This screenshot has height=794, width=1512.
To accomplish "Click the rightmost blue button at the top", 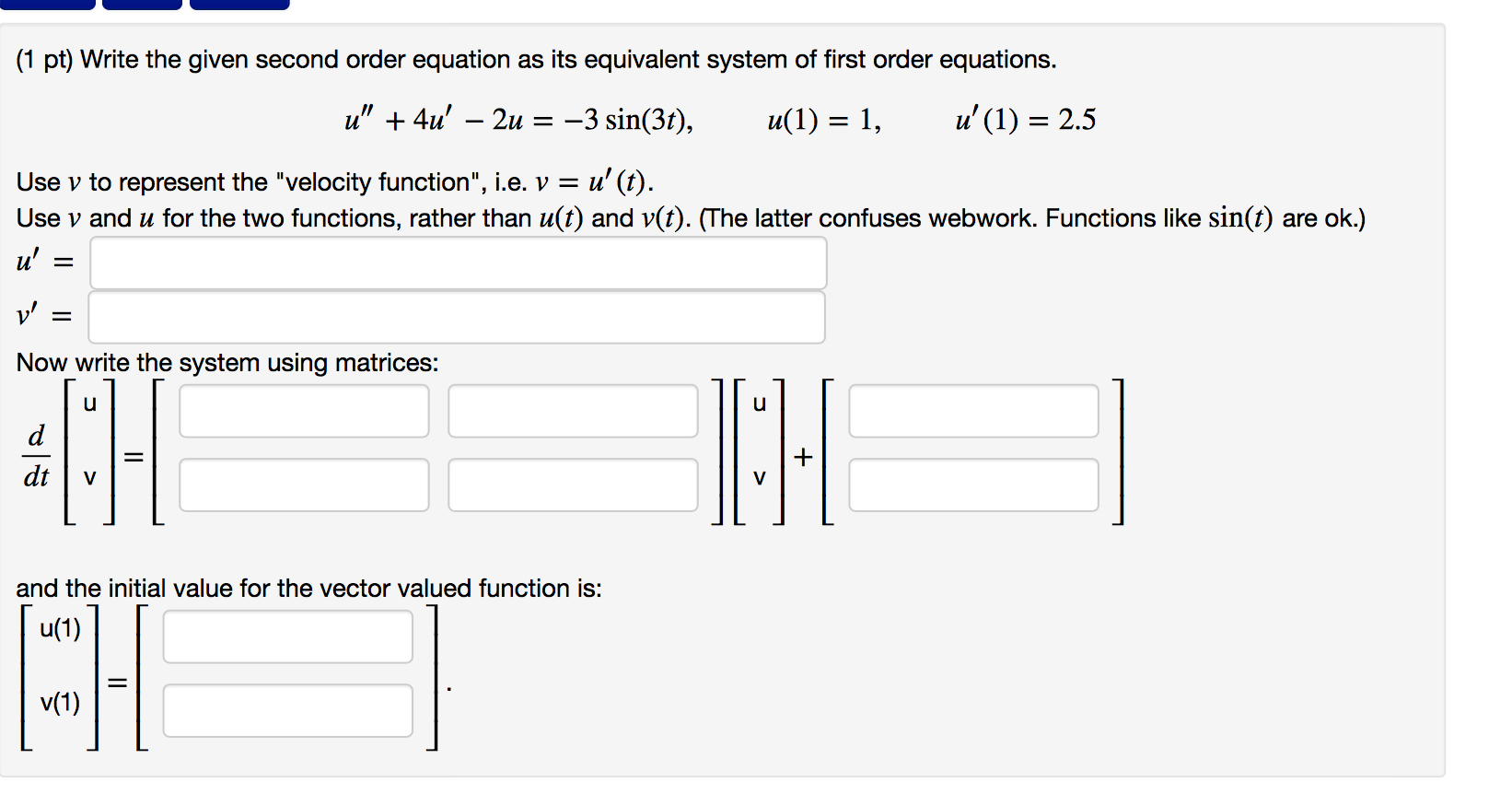I will 238,4.
